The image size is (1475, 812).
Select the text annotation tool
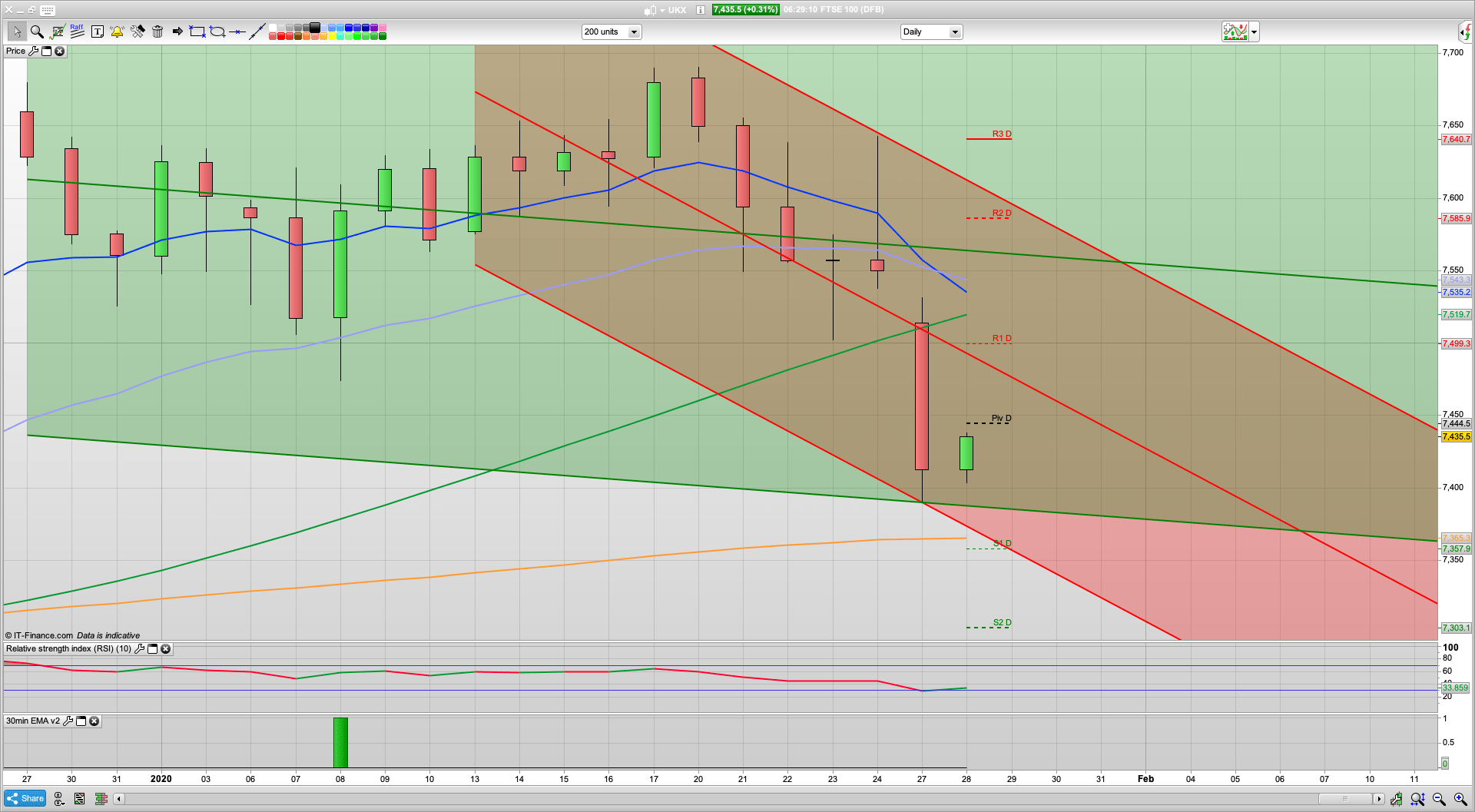[97, 31]
